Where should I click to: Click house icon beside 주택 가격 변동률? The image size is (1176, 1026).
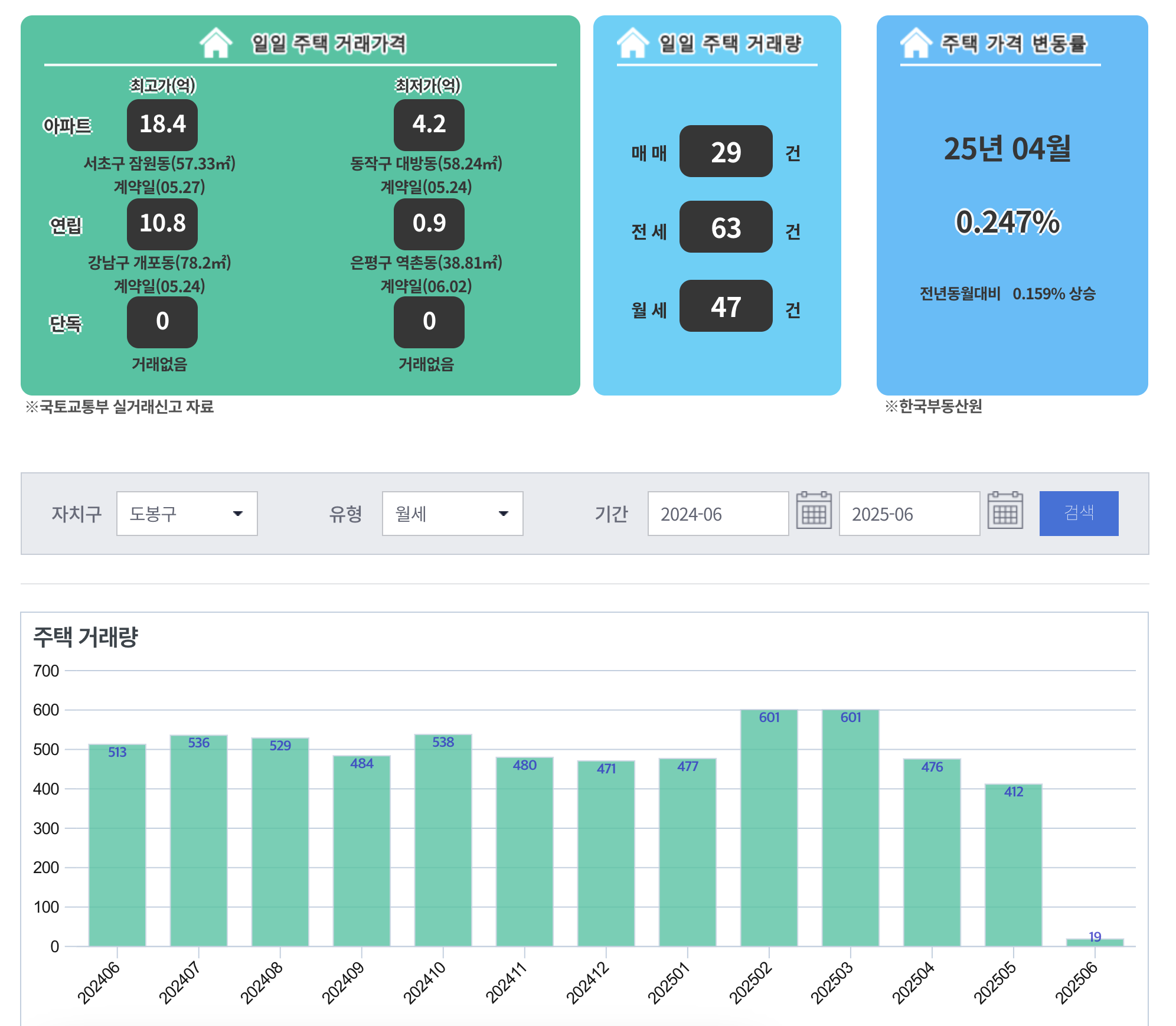click(916, 43)
